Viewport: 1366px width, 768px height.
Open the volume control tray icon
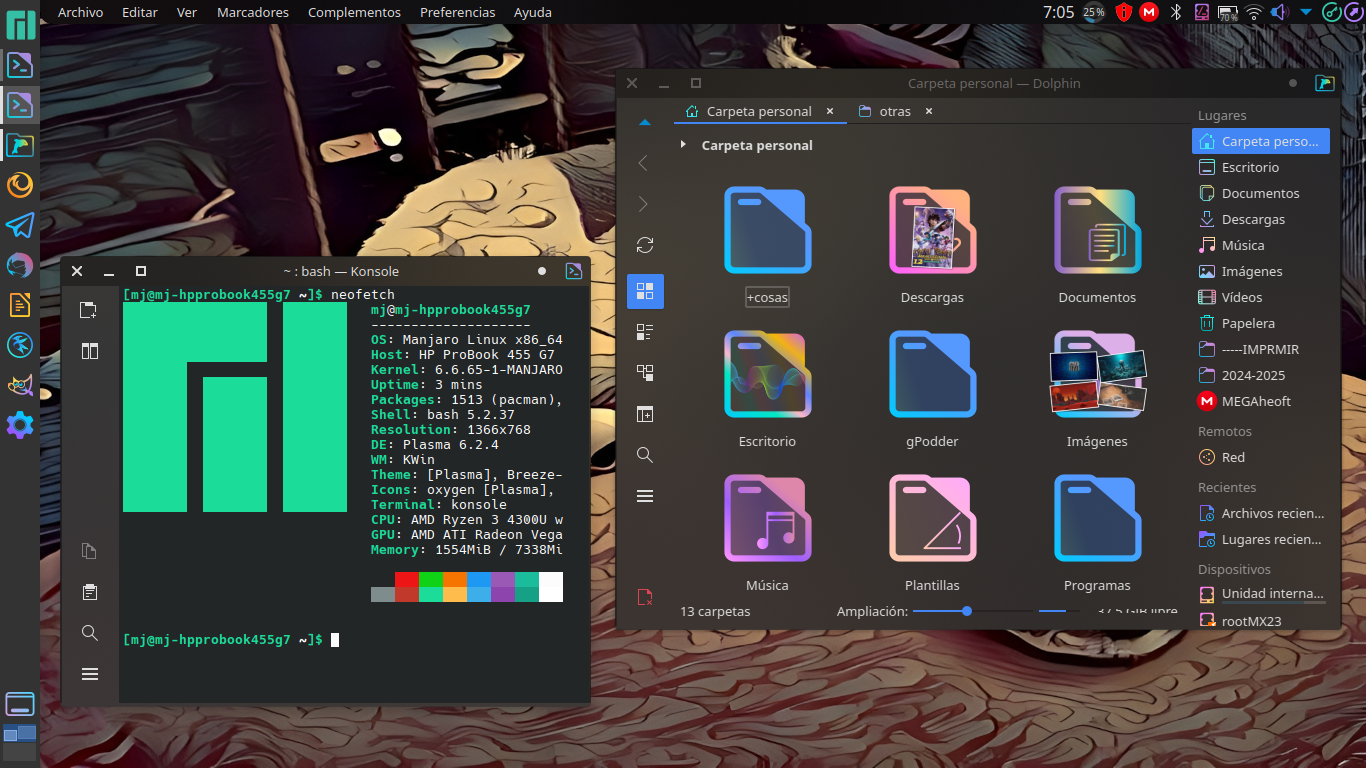(x=1280, y=12)
